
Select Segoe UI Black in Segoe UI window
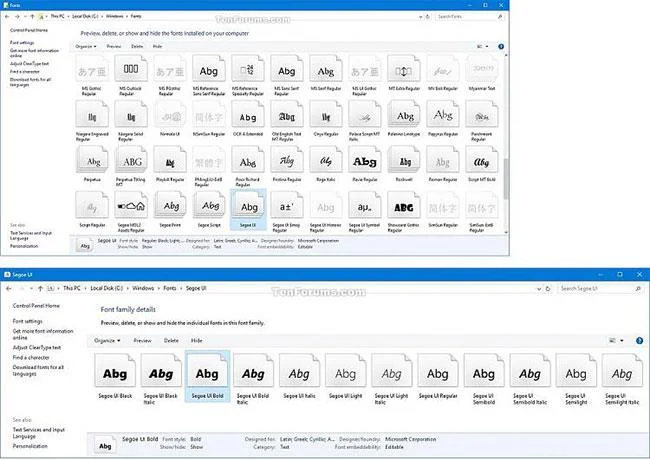click(x=115, y=371)
